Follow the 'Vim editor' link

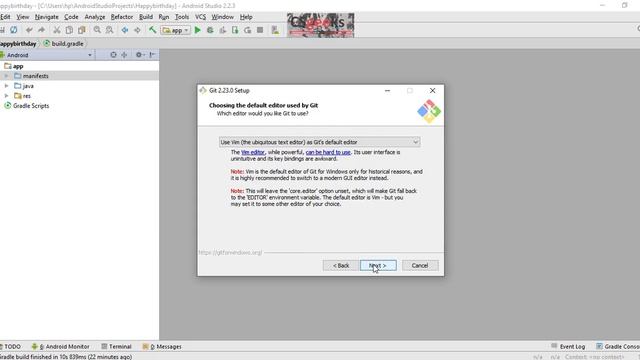point(253,152)
